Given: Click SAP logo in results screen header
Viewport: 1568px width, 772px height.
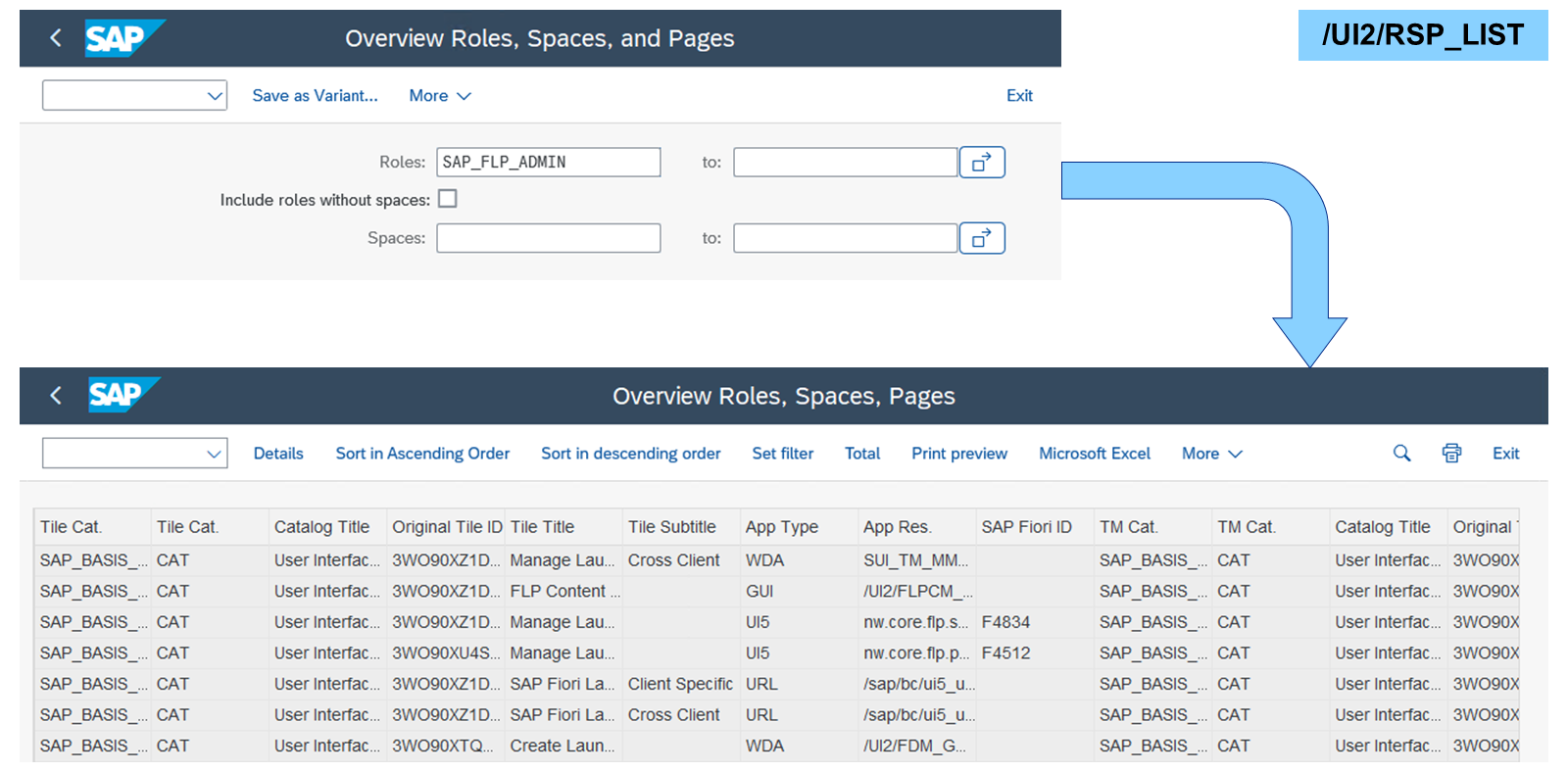Looking at the screenshot, I should (x=124, y=395).
